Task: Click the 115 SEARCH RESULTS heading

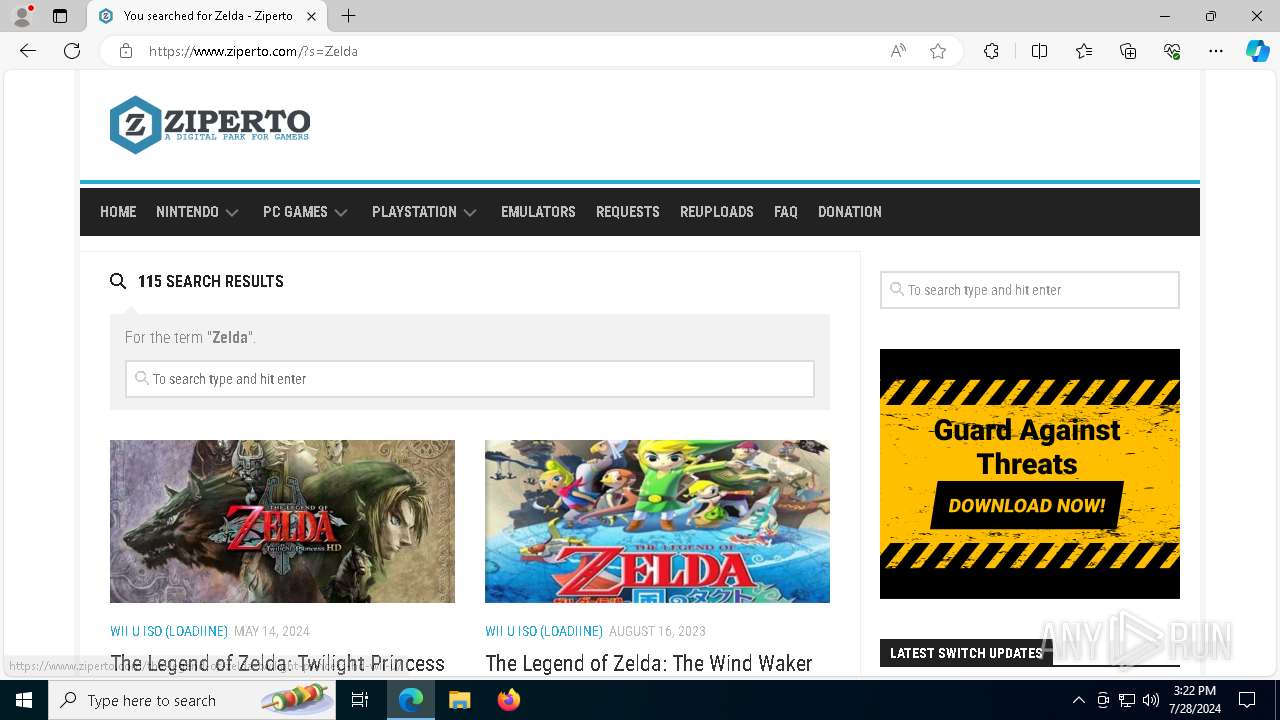Action: tap(211, 281)
